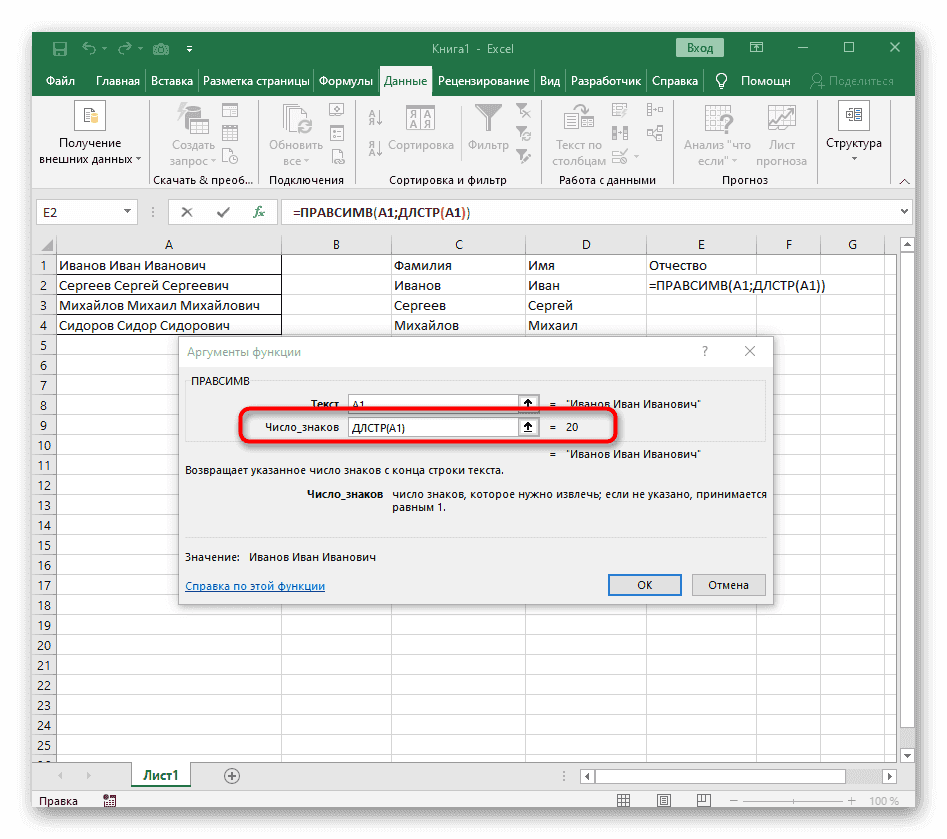The width and height of the screenshot is (947, 839).
Task: Click the А-Я ascending sort icon
Action: coord(373,116)
